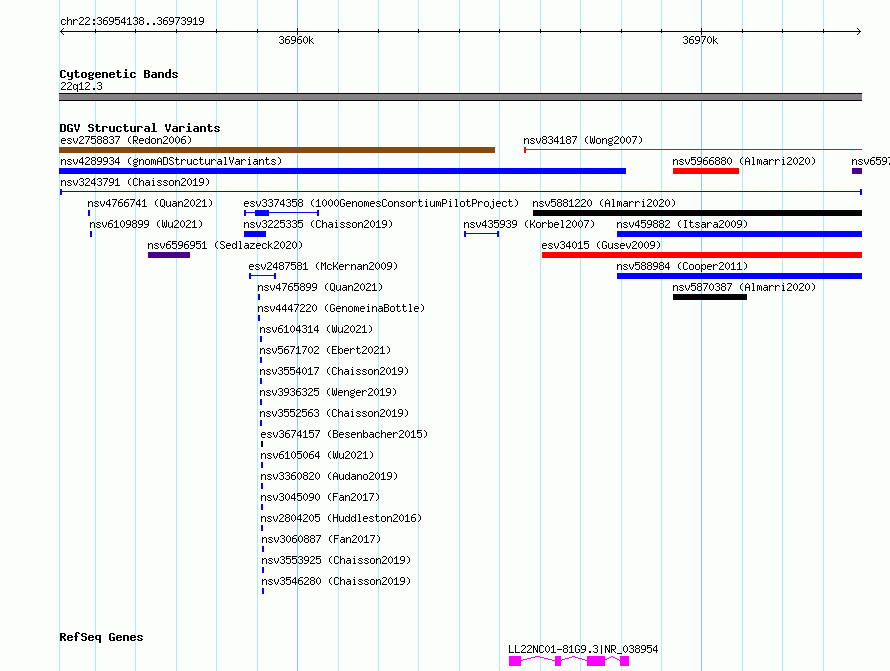Open the nsv4289934 gnomADStructuralVariants label
This screenshot has height=671, width=890.
tap(171, 161)
